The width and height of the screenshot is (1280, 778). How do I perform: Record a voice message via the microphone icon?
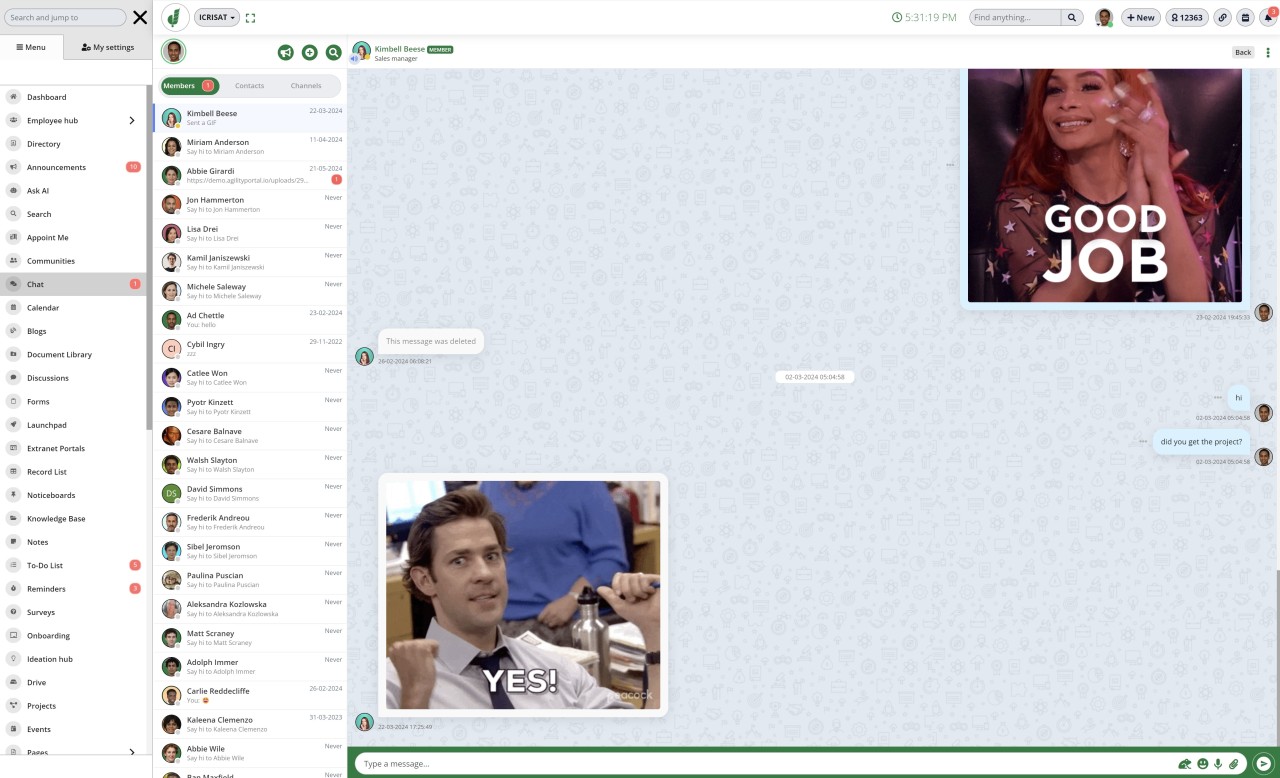click(x=1216, y=763)
